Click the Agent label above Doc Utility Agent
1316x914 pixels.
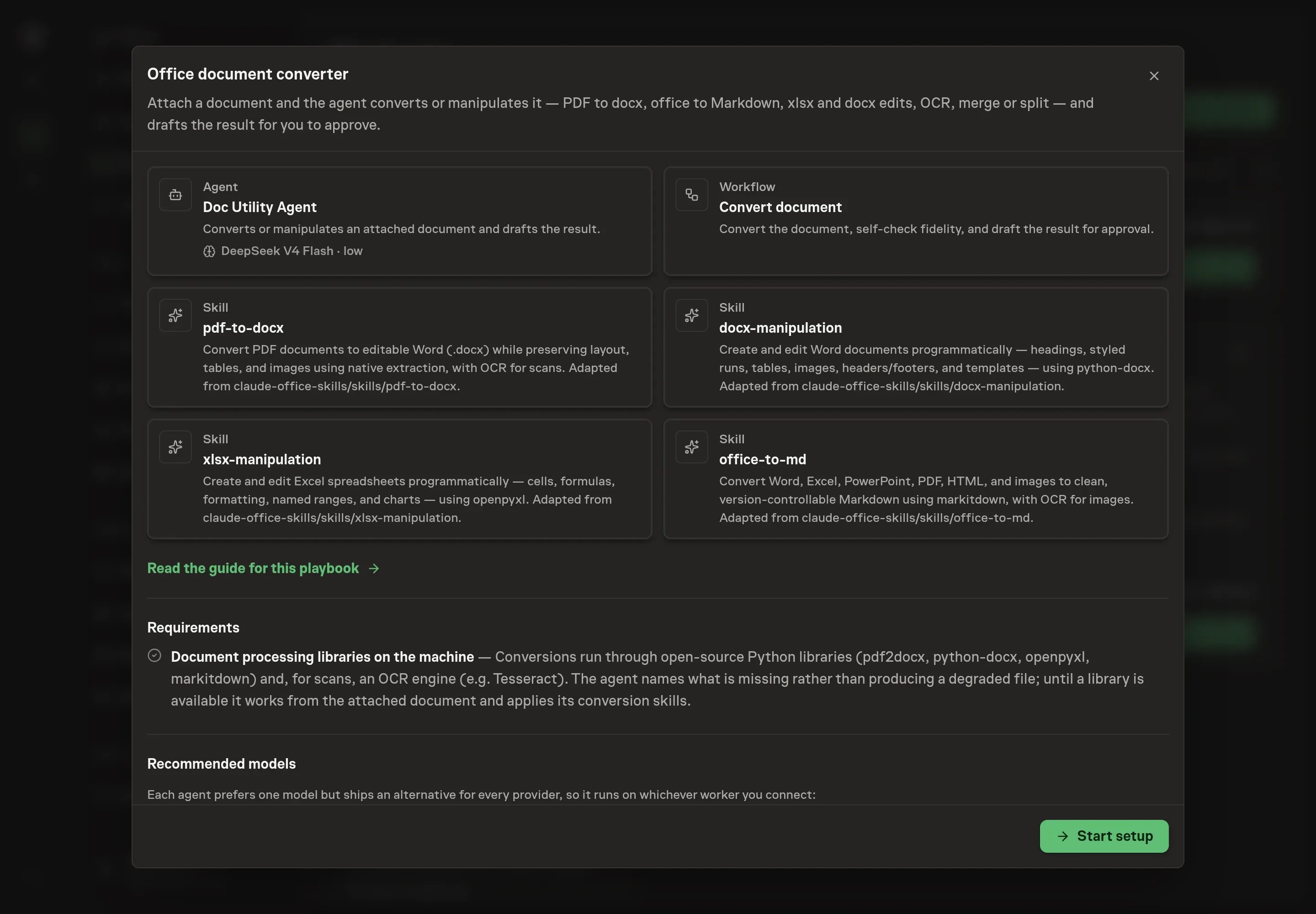(220, 187)
